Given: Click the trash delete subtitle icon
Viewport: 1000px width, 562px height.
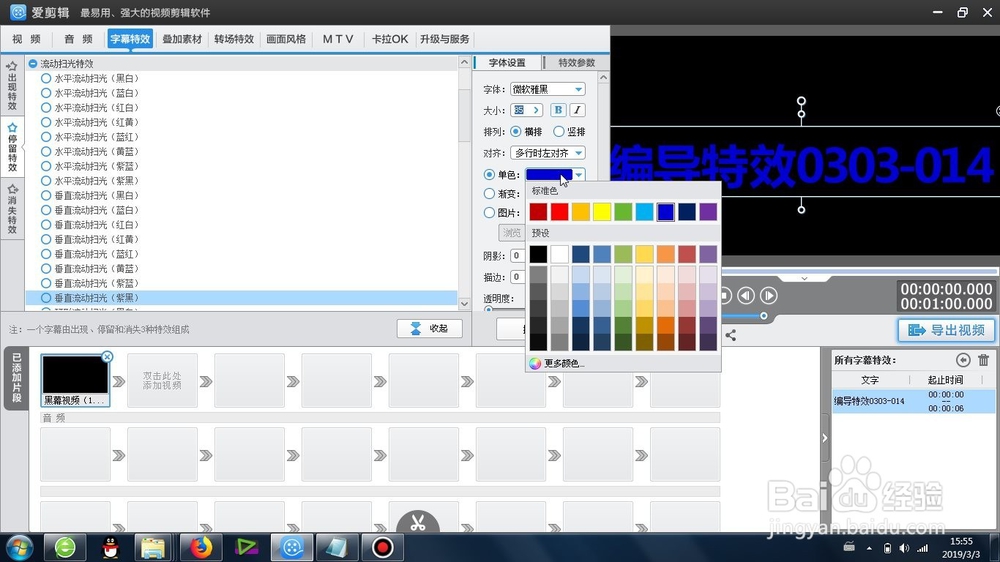Looking at the screenshot, I should (983, 360).
